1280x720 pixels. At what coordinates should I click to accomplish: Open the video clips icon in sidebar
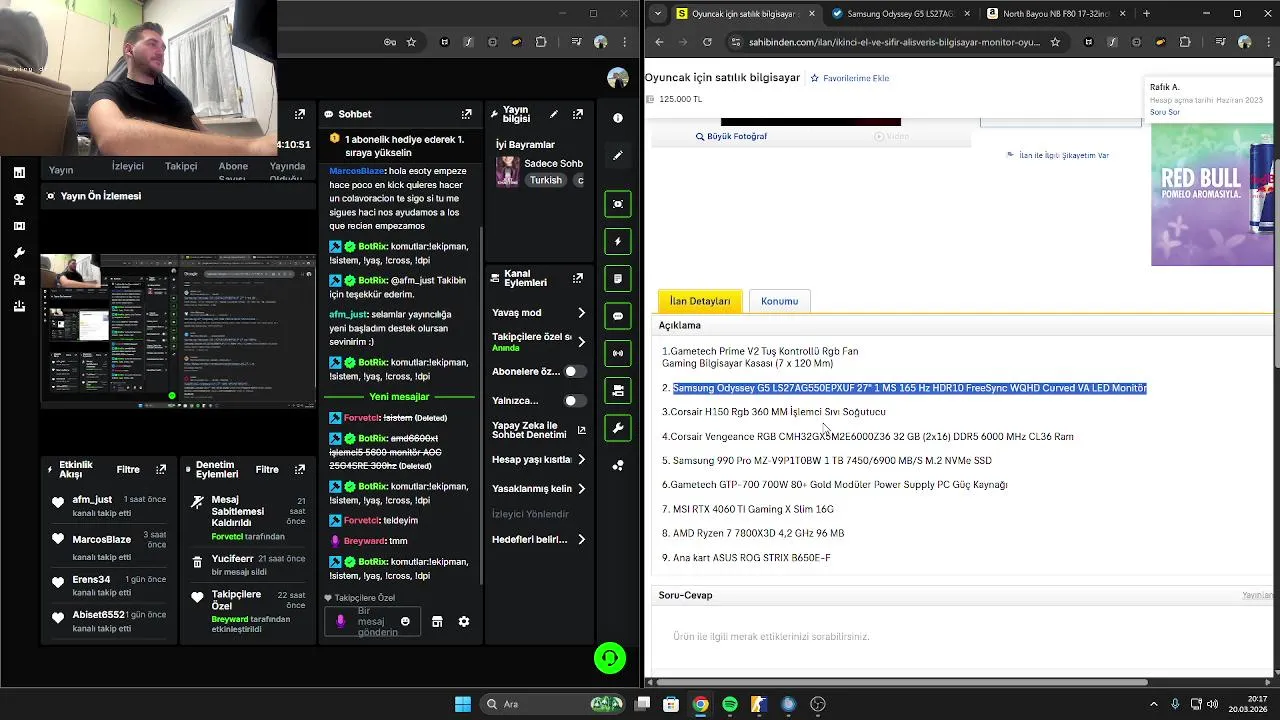pyautogui.click(x=19, y=226)
